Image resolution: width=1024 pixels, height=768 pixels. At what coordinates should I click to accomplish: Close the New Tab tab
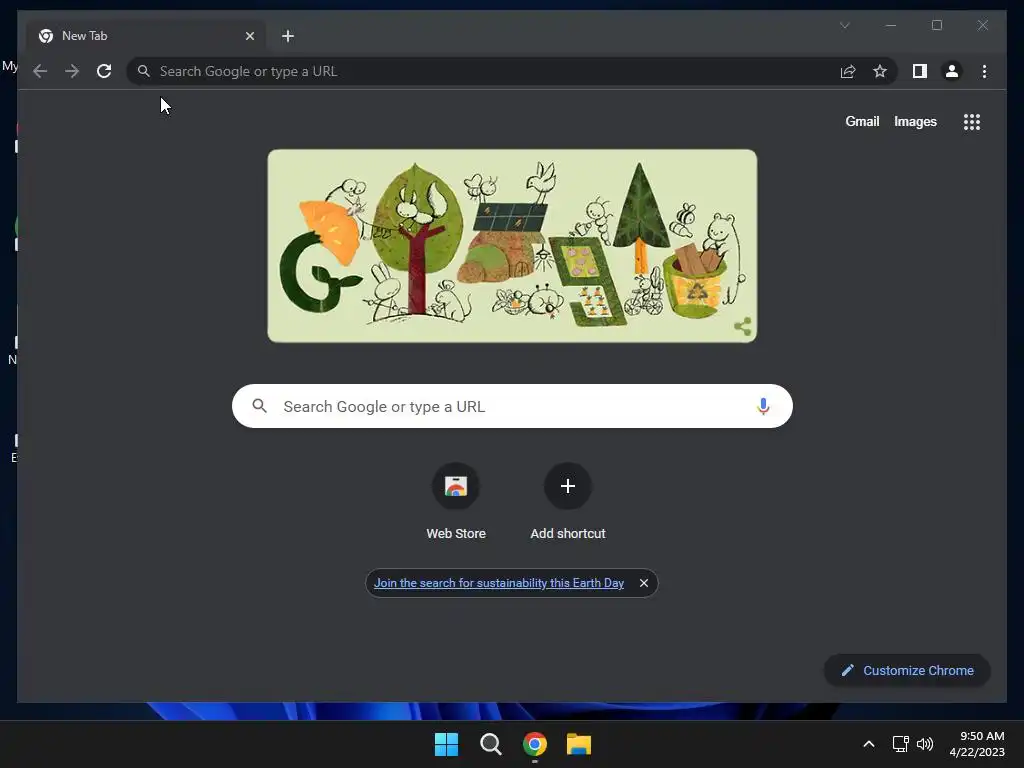[249, 36]
